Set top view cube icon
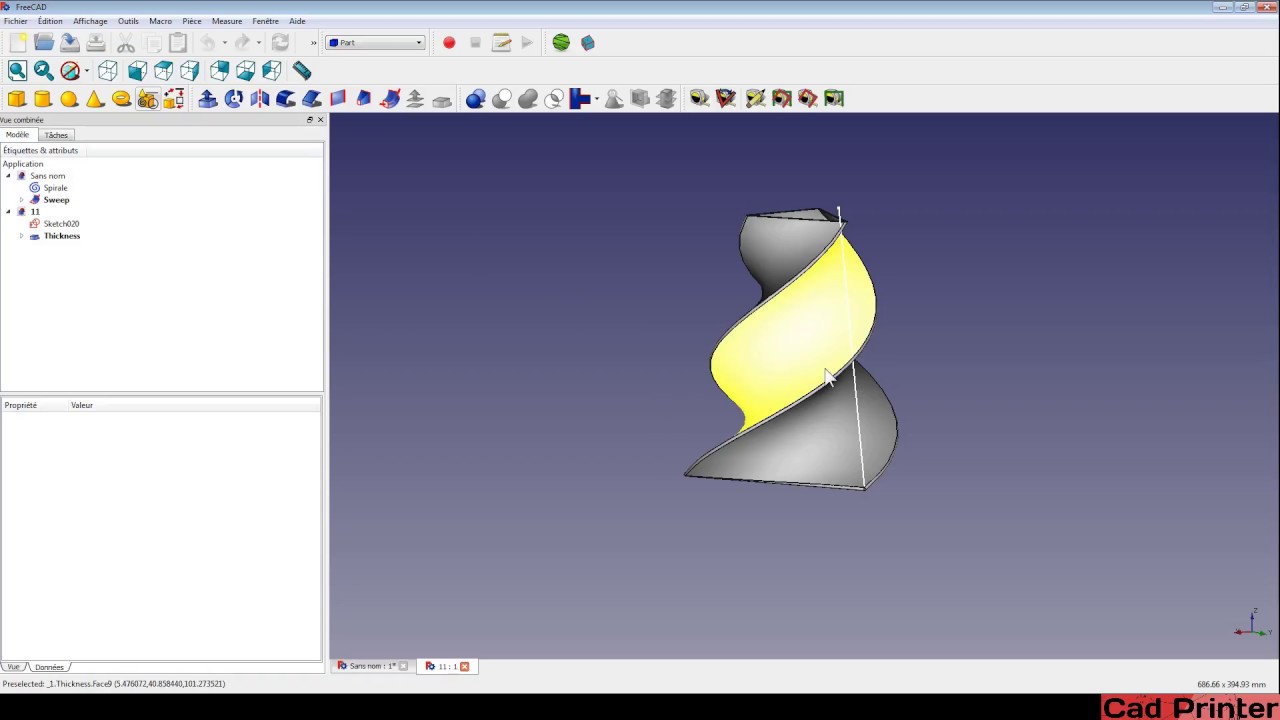This screenshot has width=1280, height=720. click(163, 70)
